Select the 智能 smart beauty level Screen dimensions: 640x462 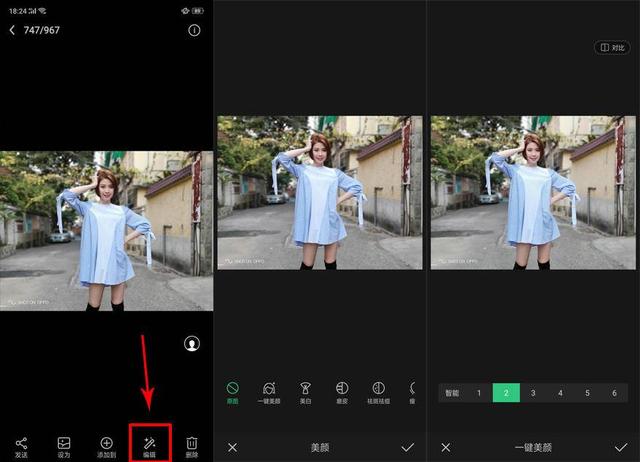[x=452, y=393]
